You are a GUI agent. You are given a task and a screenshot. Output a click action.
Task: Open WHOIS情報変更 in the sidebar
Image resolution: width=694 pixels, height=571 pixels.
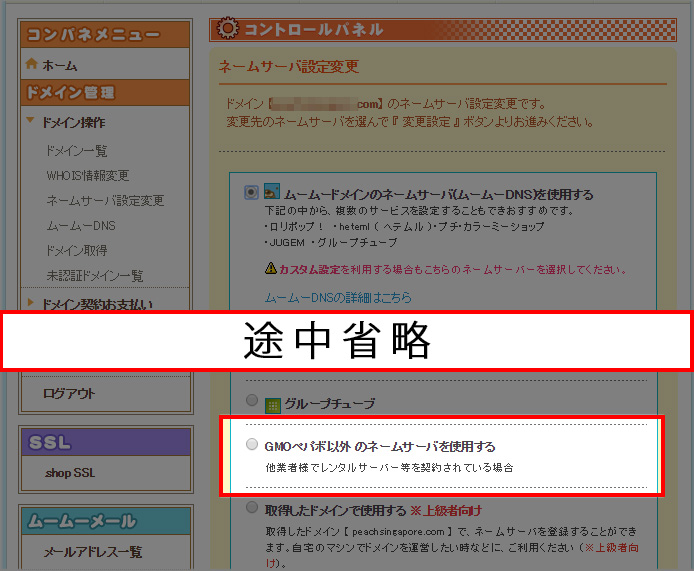[x=88, y=176]
